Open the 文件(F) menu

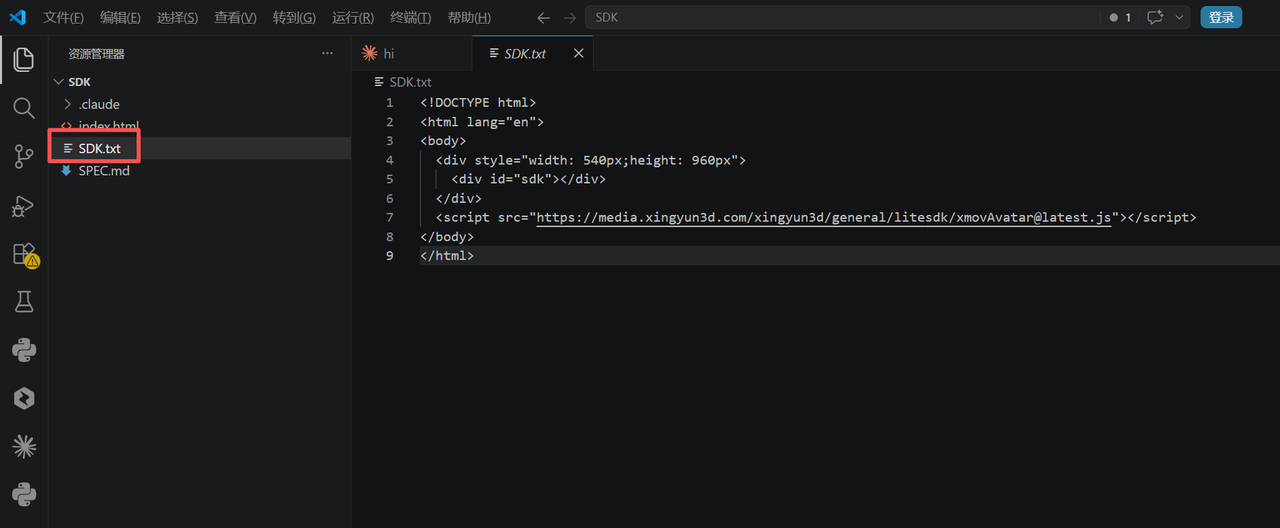pyautogui.click(x=64, y=18)
